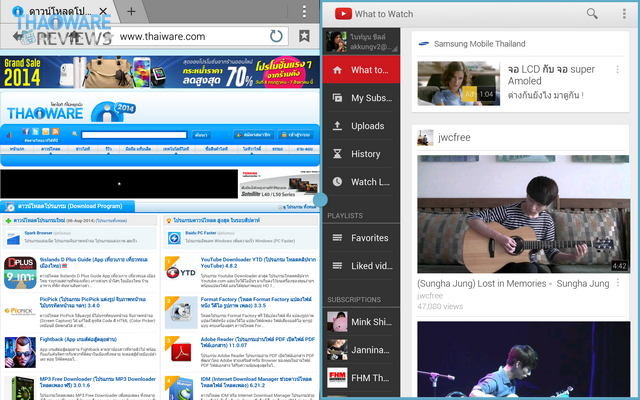Open the D Plus Guide app icon
Viewport: 640px width, 400px height.
(20, 273)
